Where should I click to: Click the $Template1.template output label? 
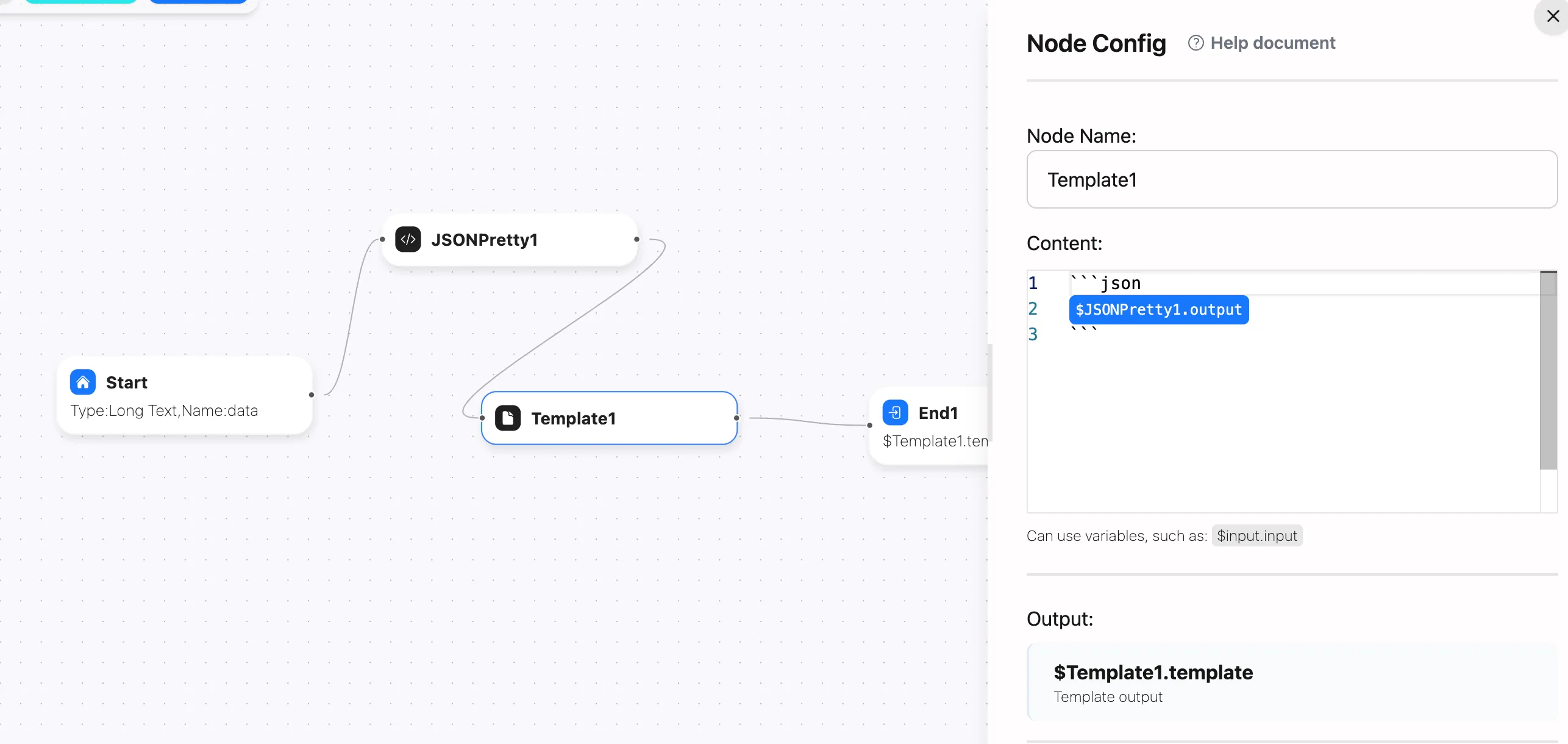1153,672
